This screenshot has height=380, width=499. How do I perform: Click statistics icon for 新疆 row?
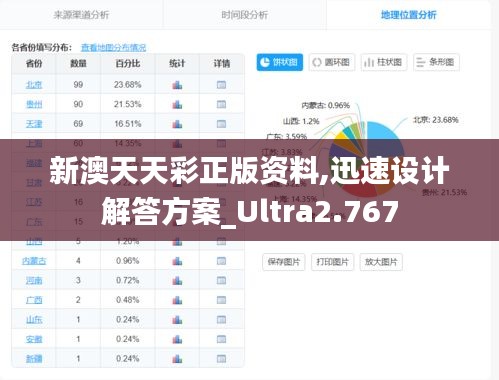pos(177,359)
